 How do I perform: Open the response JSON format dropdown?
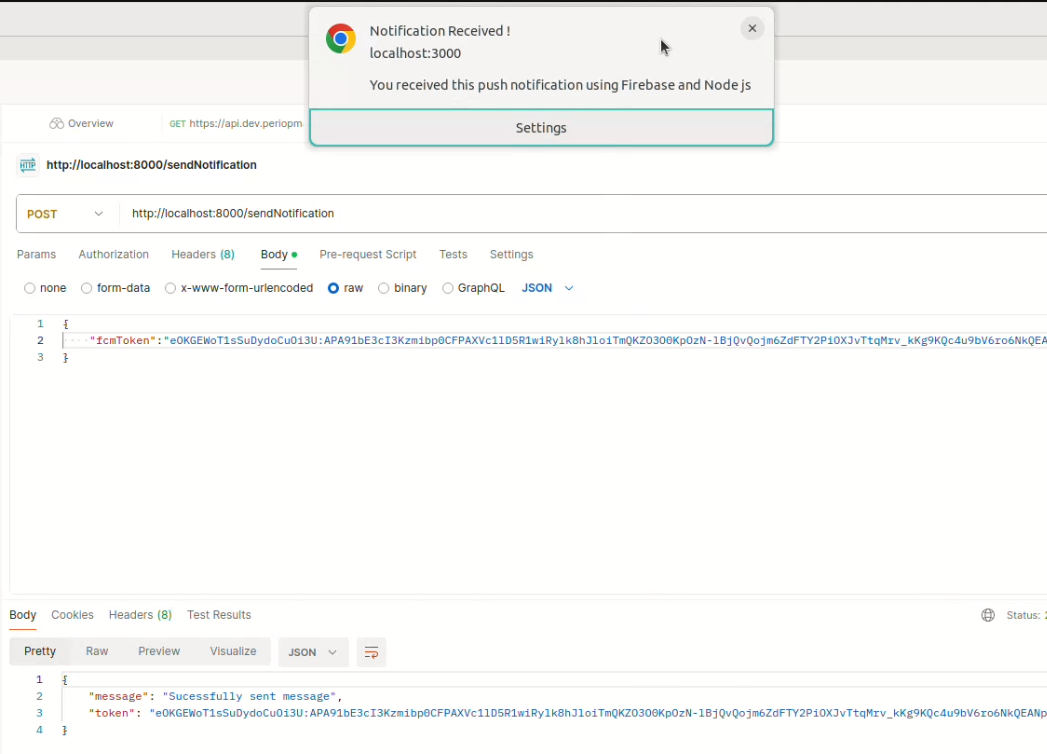pyautogui.click(x=313, y=652)
